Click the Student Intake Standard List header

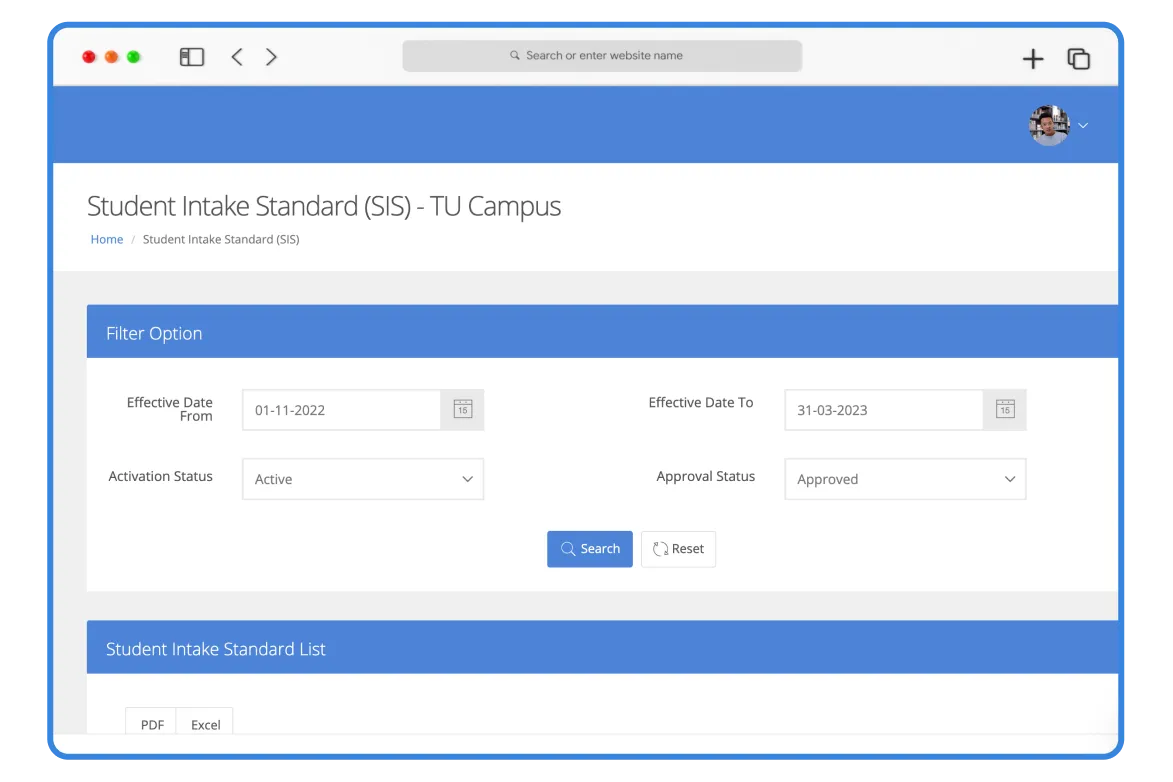(602, 647)
